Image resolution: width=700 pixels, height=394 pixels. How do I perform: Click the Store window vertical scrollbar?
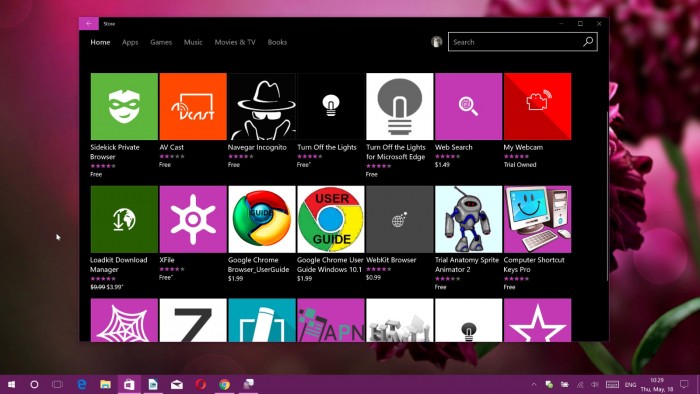607,196
